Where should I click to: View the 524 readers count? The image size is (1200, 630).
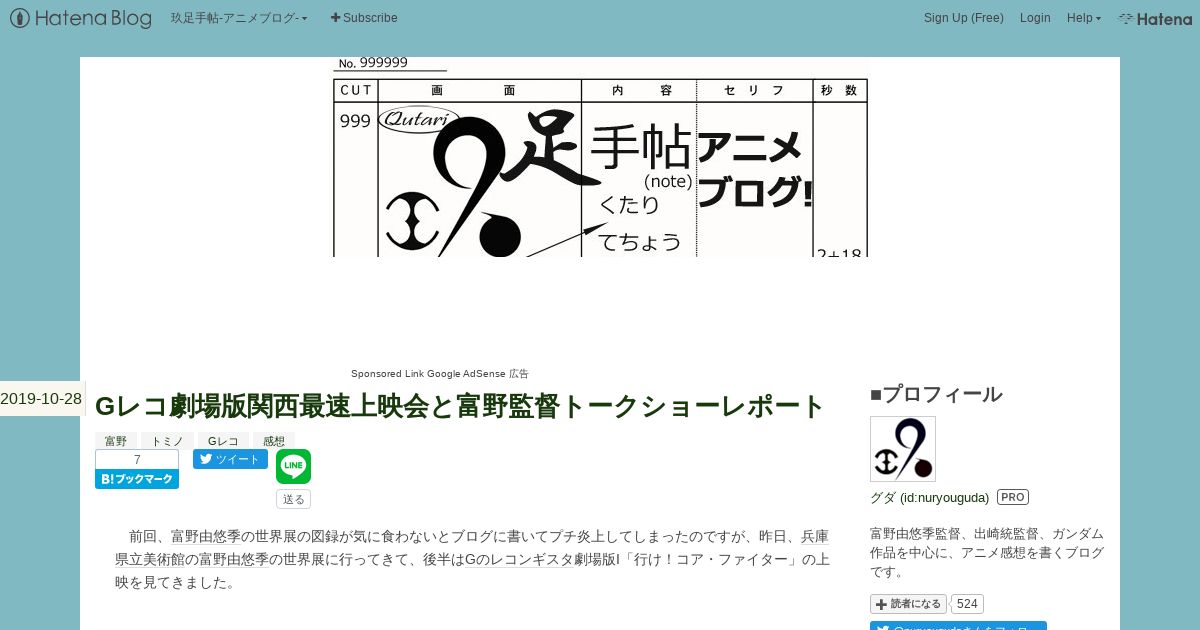coord(967,604)
